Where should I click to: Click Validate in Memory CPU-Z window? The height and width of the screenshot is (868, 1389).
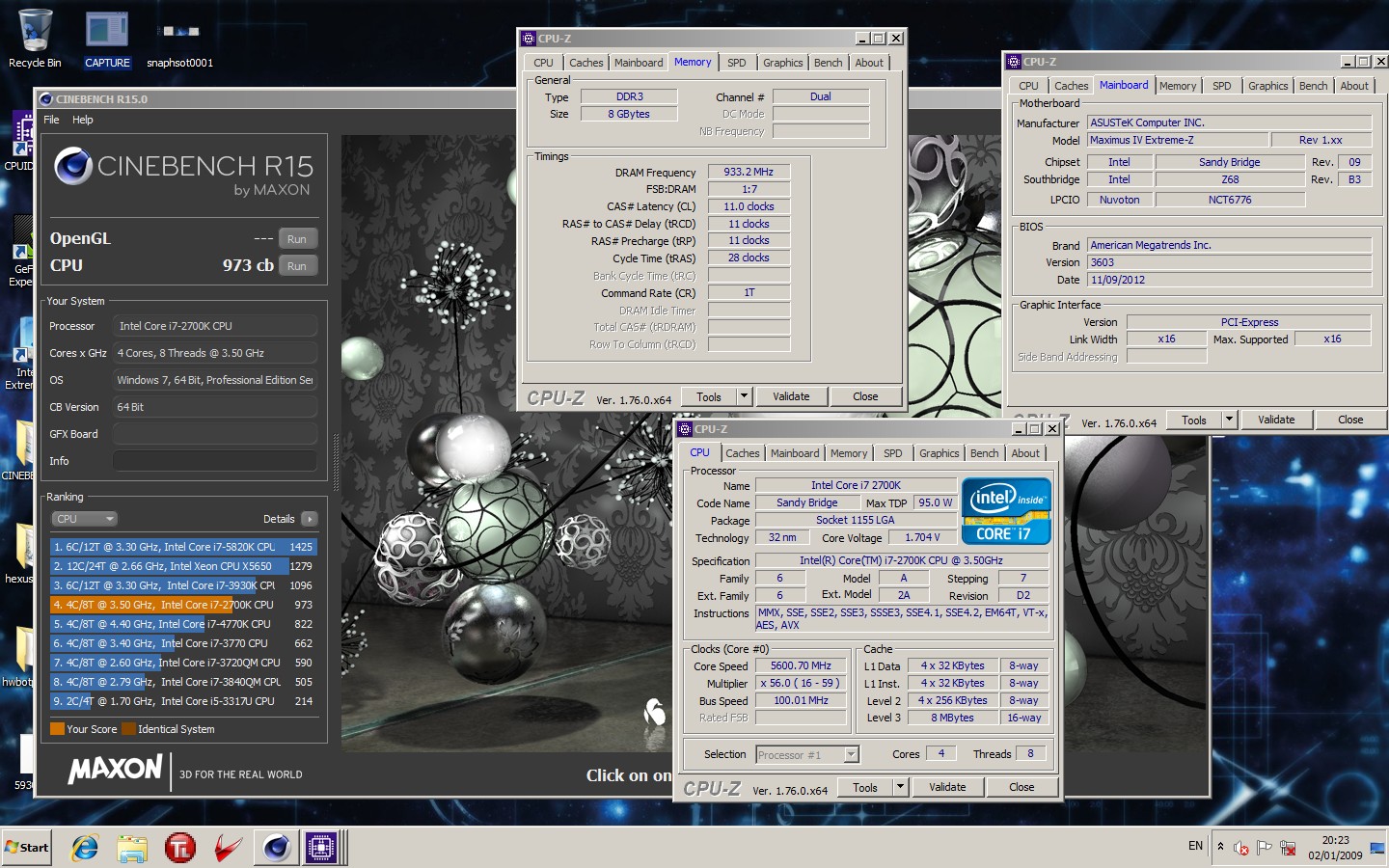pos(791,396)
